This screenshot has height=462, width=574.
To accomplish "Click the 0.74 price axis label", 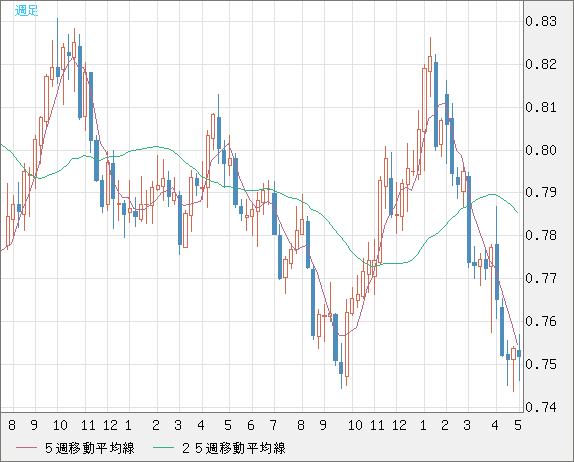I will click(x=541, y=407).
